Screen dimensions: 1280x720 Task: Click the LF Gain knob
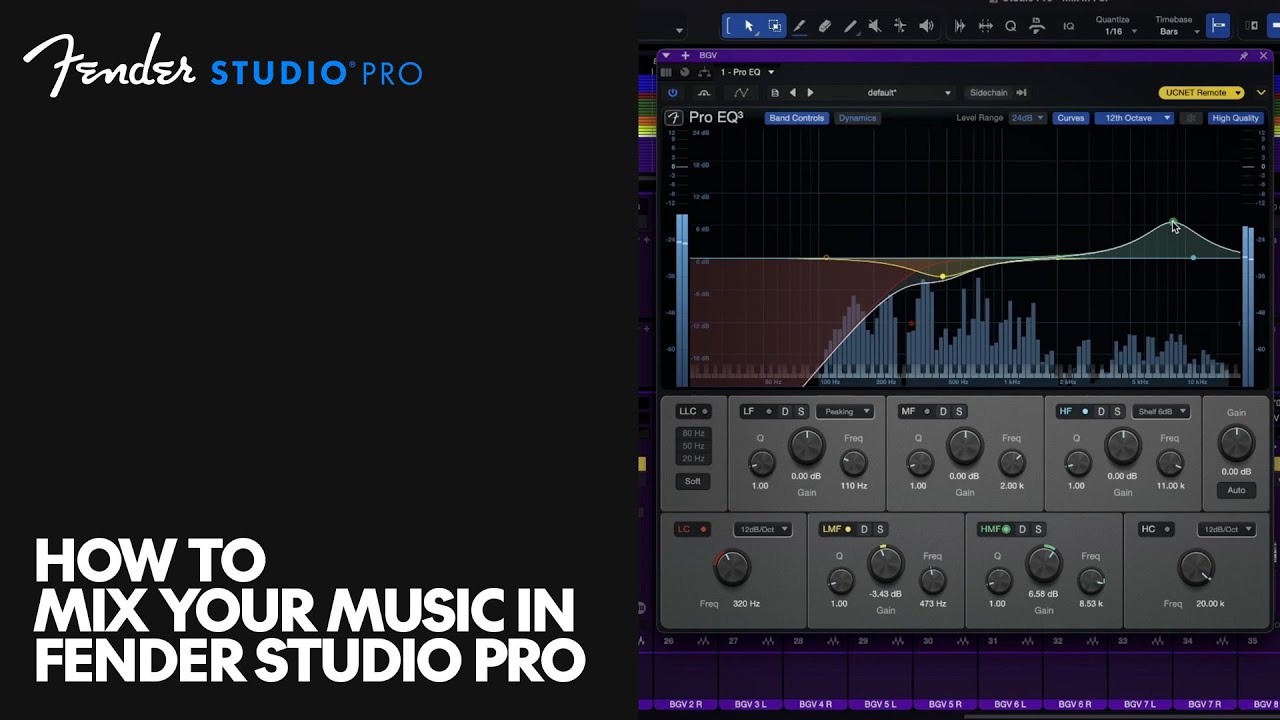(x=806, y=446)
